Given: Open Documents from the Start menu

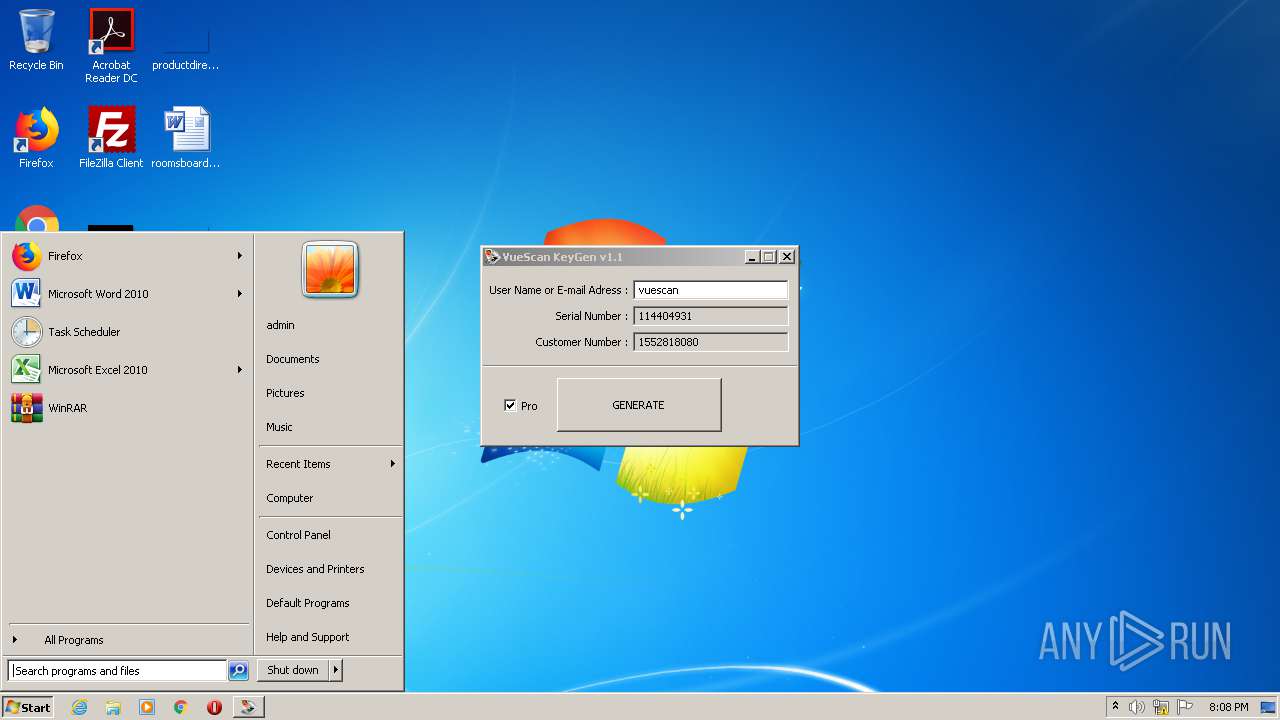Looking at the screenshot, I should click(293, 359).
